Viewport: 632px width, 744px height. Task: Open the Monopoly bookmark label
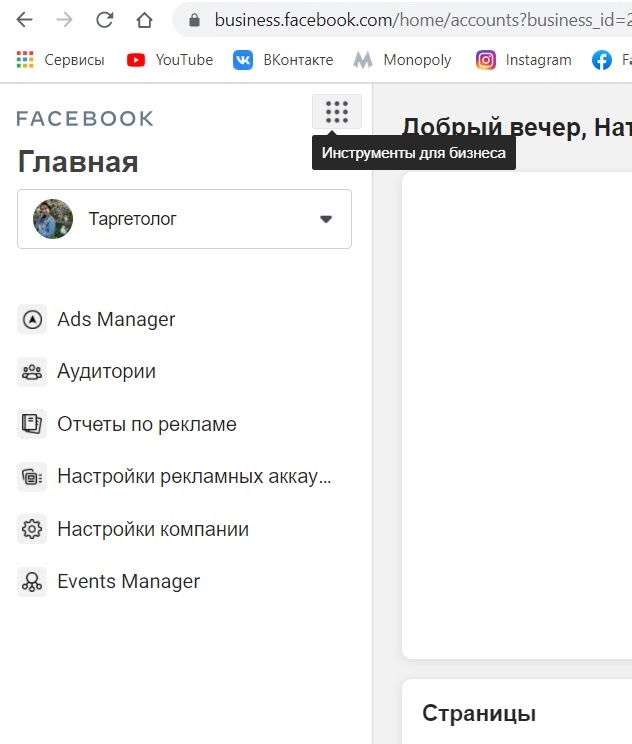[418, 60]
